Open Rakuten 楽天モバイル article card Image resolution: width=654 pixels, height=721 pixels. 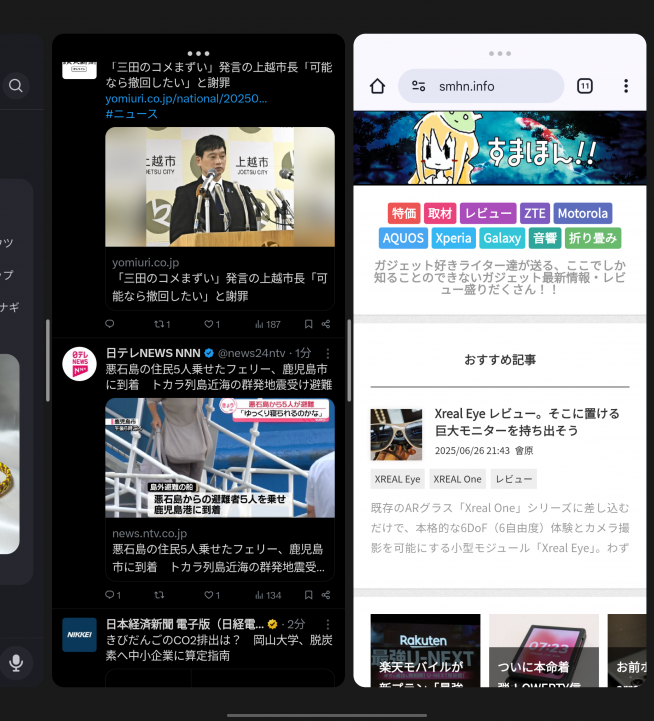[x=425, y=650]
